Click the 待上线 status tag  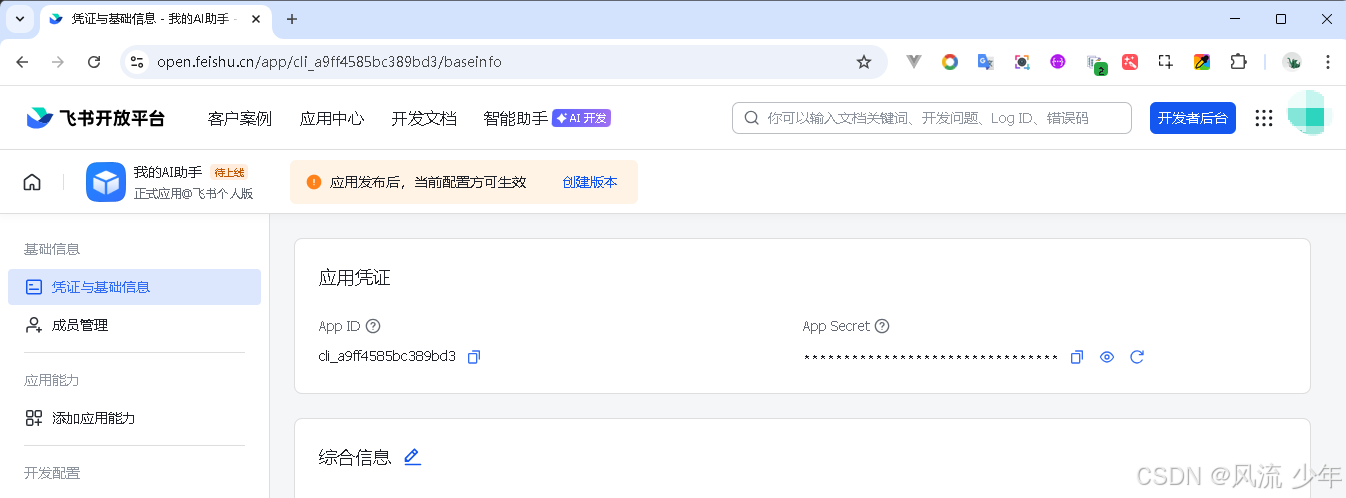229,172
